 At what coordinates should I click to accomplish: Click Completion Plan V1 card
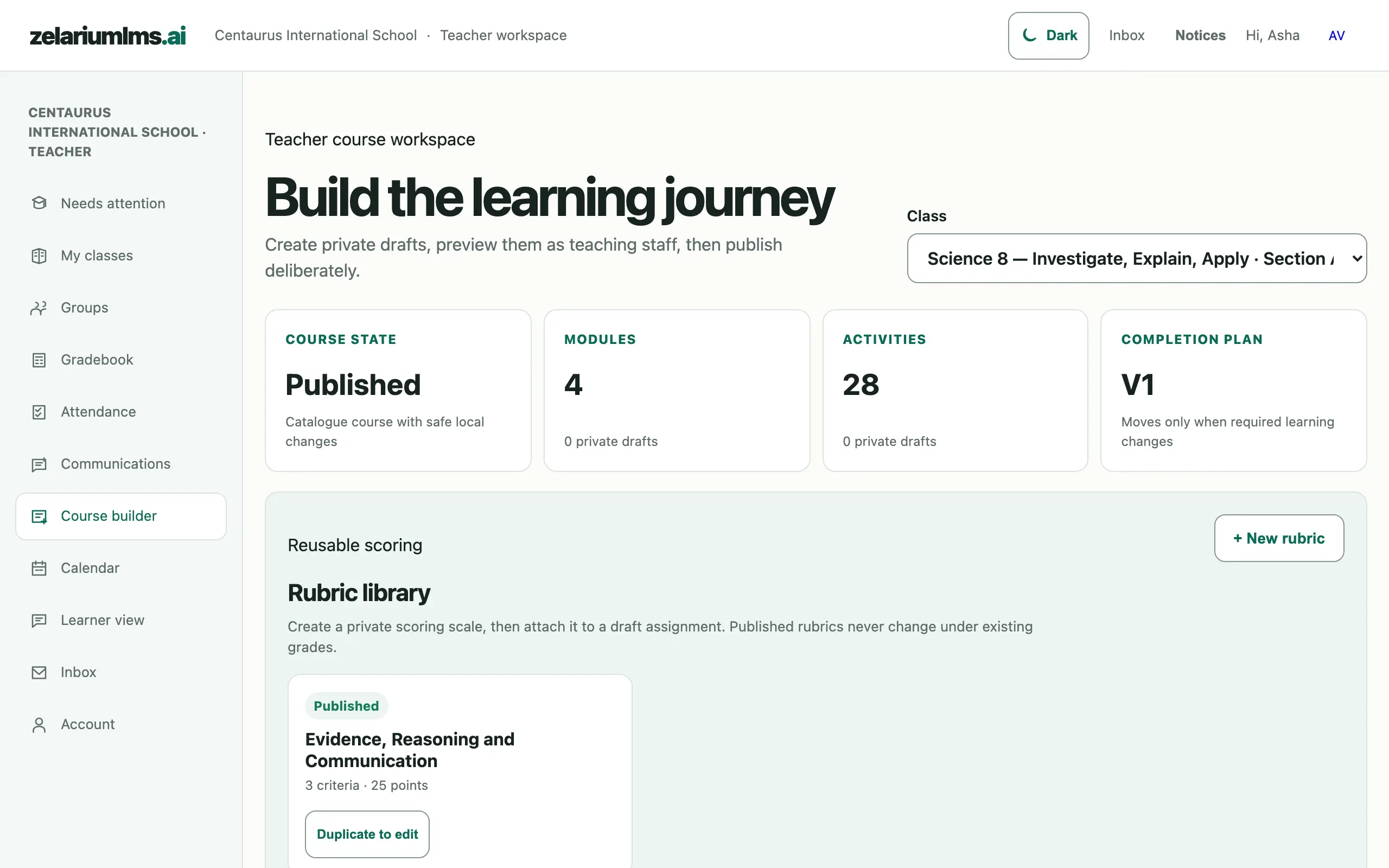[1233, 391]
